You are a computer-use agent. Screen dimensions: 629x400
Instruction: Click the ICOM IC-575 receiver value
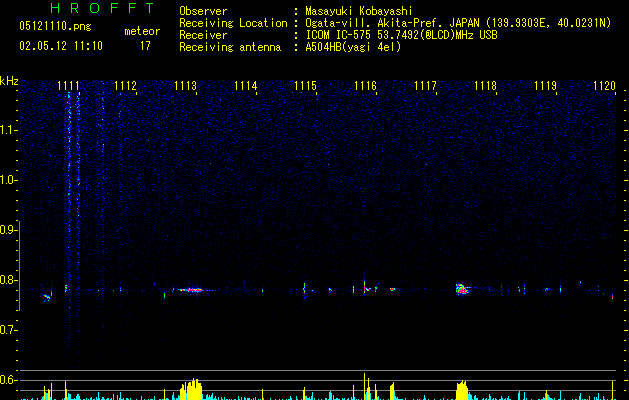click(401, 35)
